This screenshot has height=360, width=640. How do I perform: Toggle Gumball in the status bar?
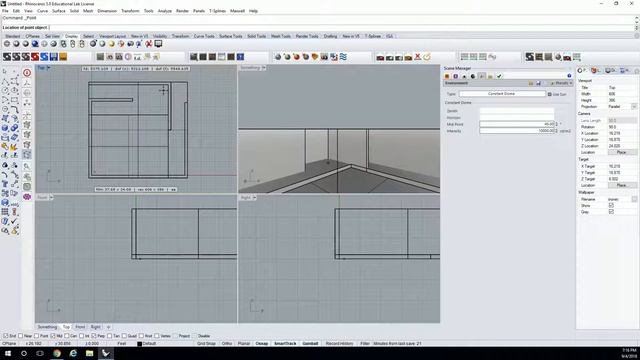tap(310, 344)
